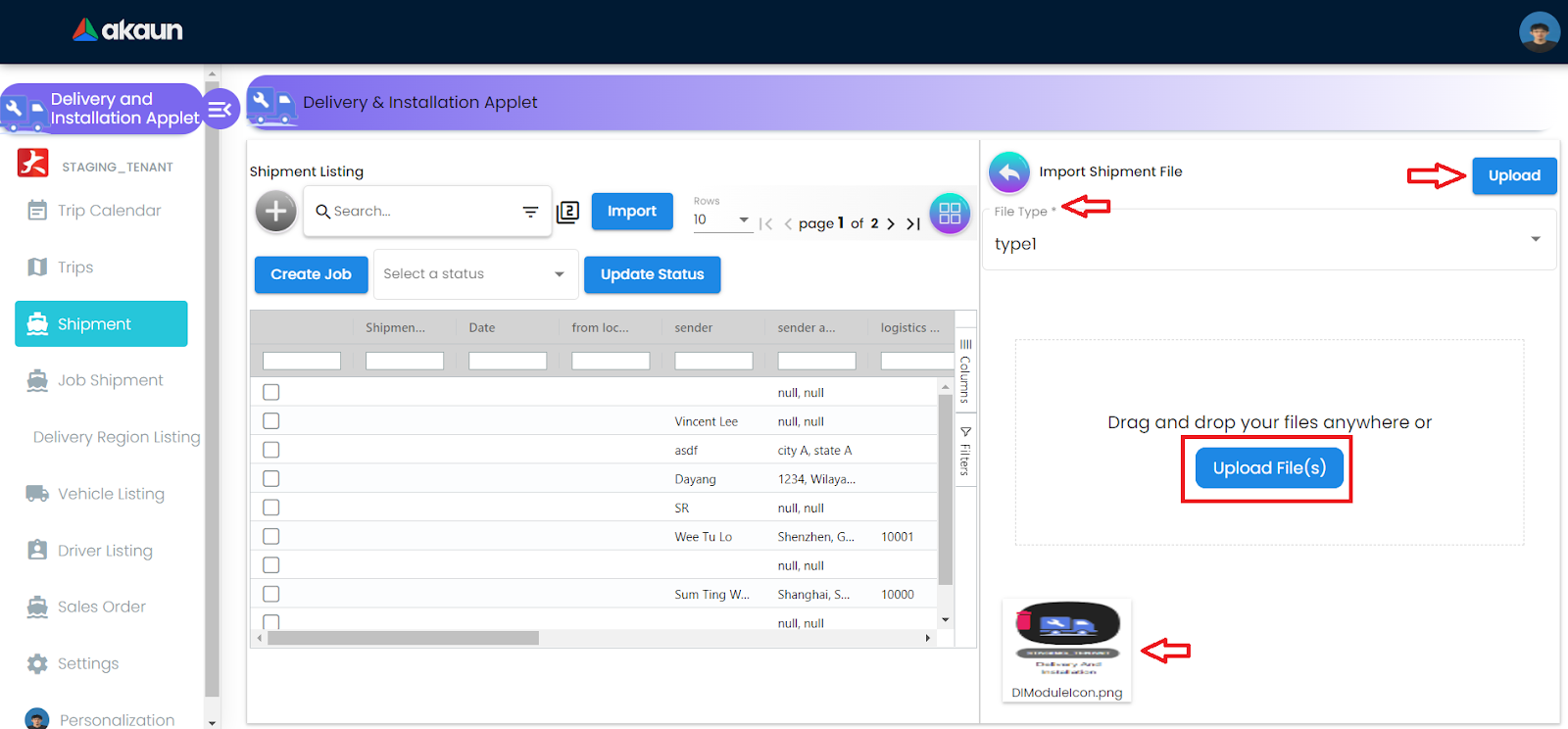The image size is (1568, 729).
Task: Click the table vertical scrollbar thumb
Action: [946, 489]
